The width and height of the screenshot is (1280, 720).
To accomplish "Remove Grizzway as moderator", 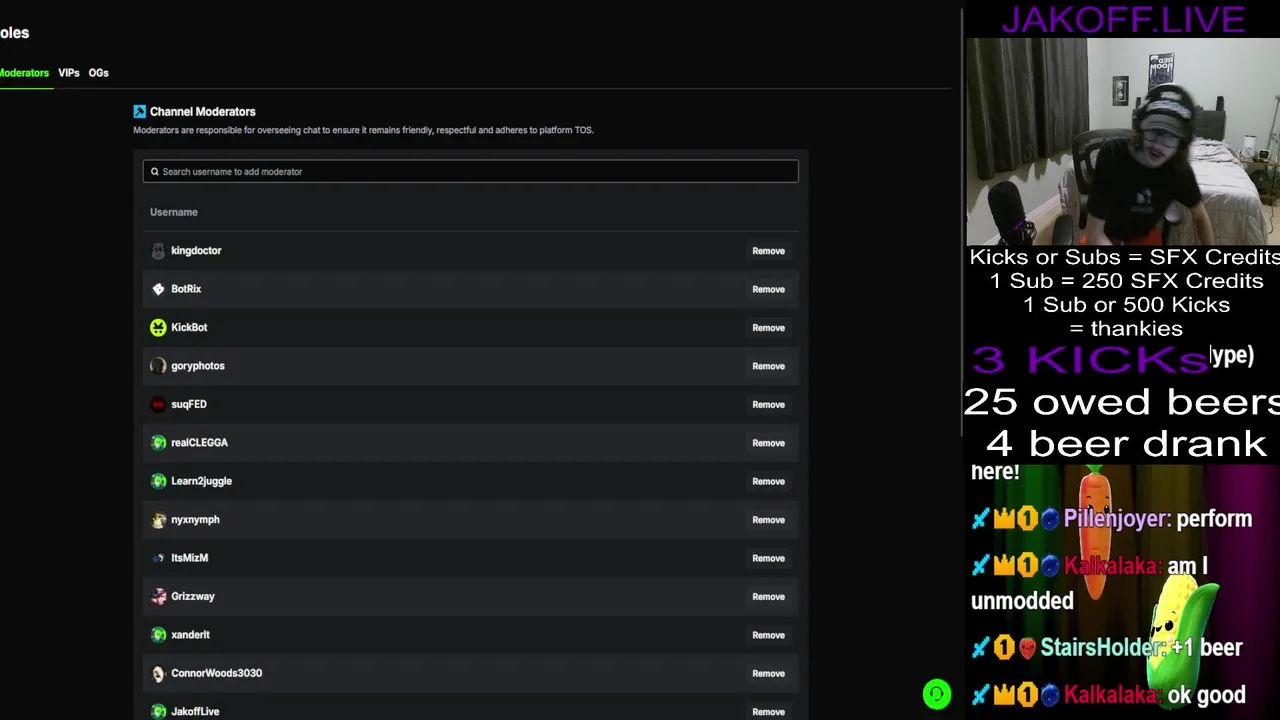I will (768, 596).
